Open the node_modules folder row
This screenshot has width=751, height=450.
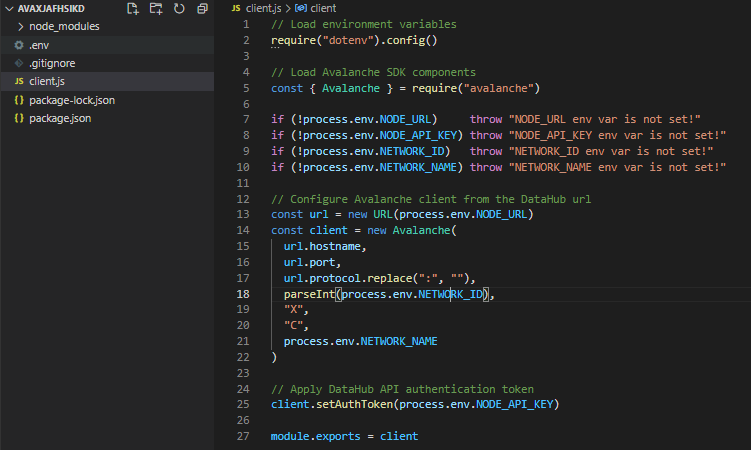click(x=107, y=26)
